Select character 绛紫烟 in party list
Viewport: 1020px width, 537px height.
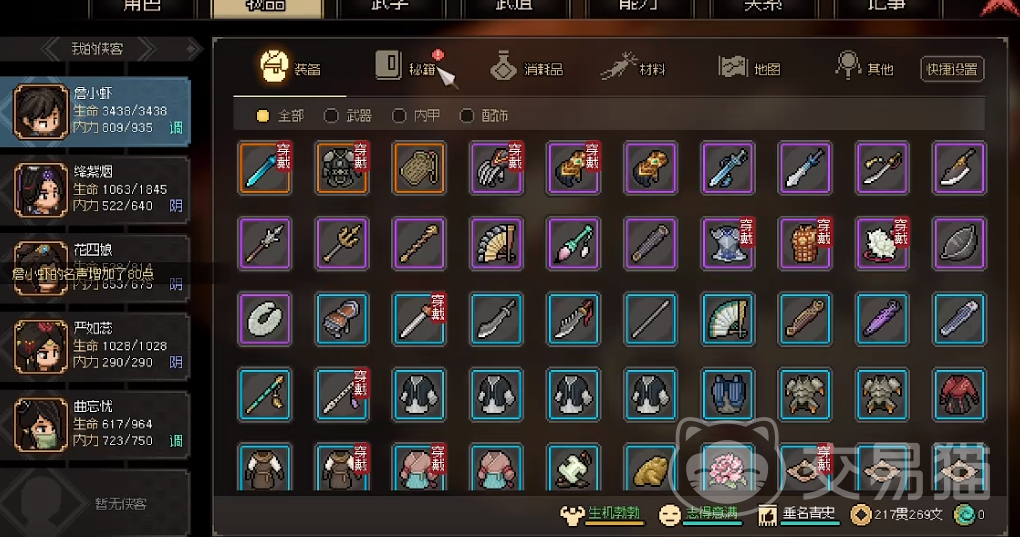tap(96, 189)
